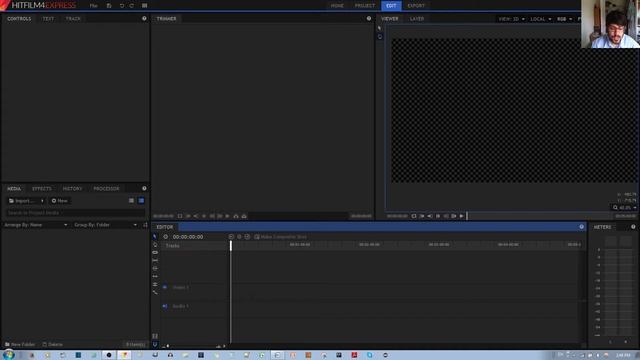Click the Make Composite Shot button
Viewport: 640px width, 360px height.
[280, 237]
